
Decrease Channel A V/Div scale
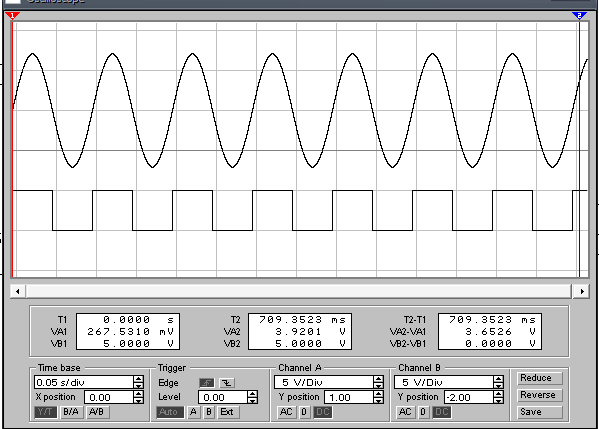coord(378,385)
